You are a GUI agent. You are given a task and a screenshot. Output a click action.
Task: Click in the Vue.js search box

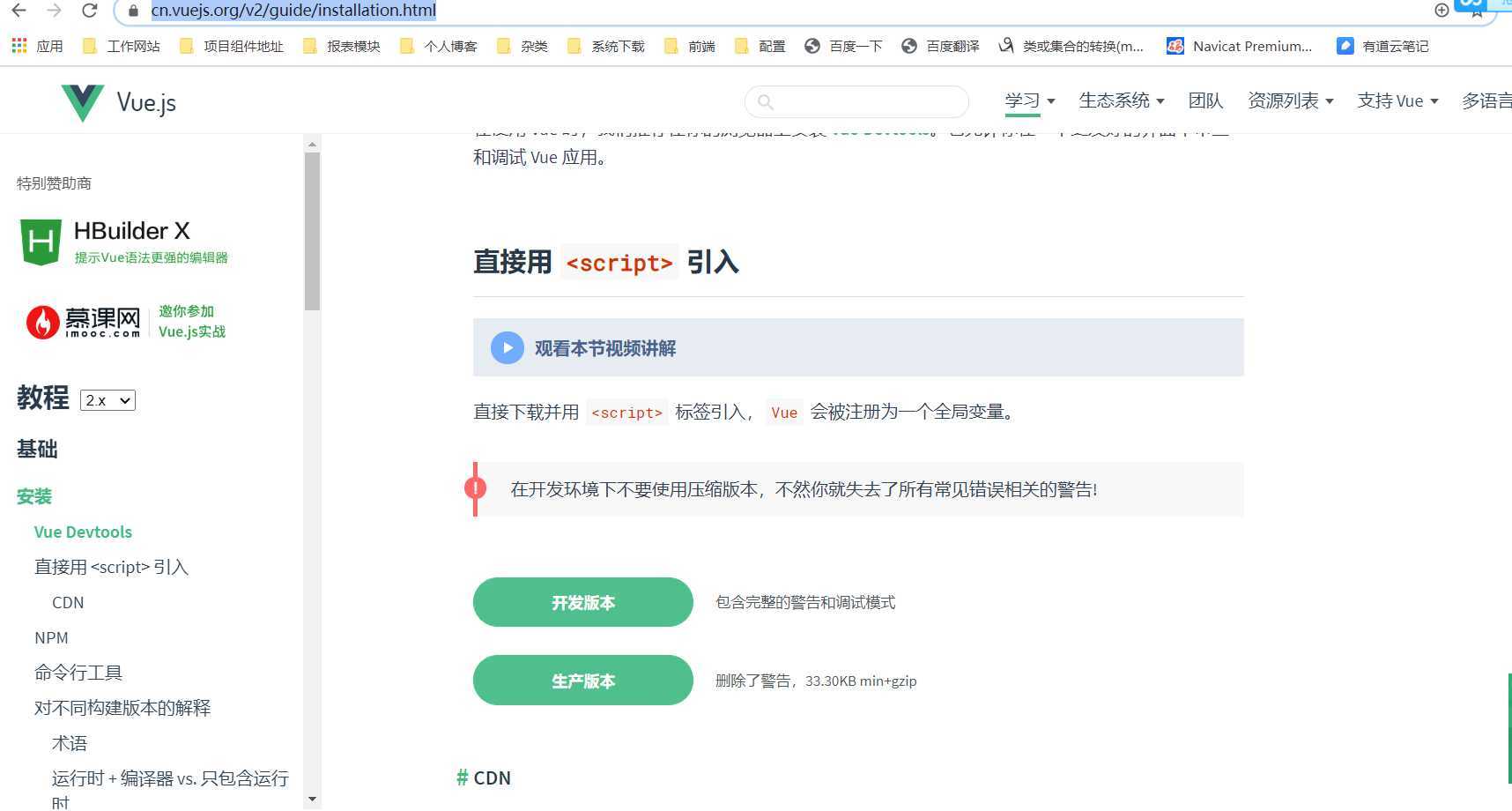[x=856, y=101]
